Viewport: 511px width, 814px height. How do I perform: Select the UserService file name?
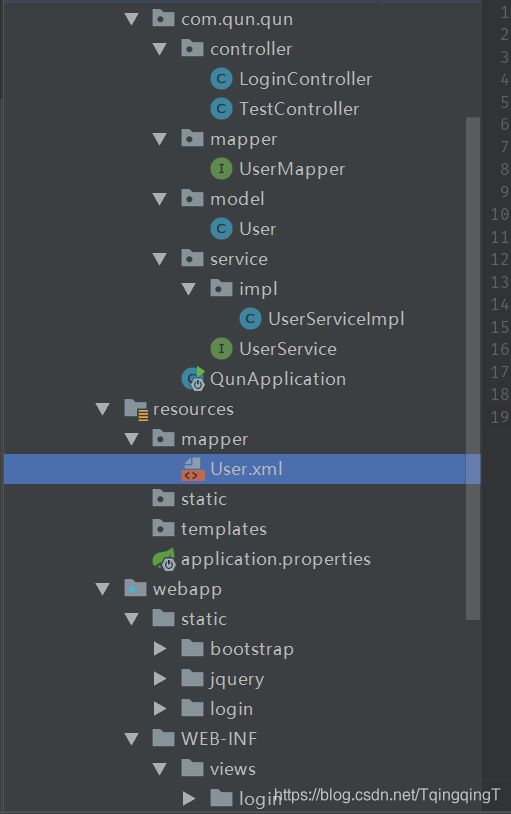(288, 349)
